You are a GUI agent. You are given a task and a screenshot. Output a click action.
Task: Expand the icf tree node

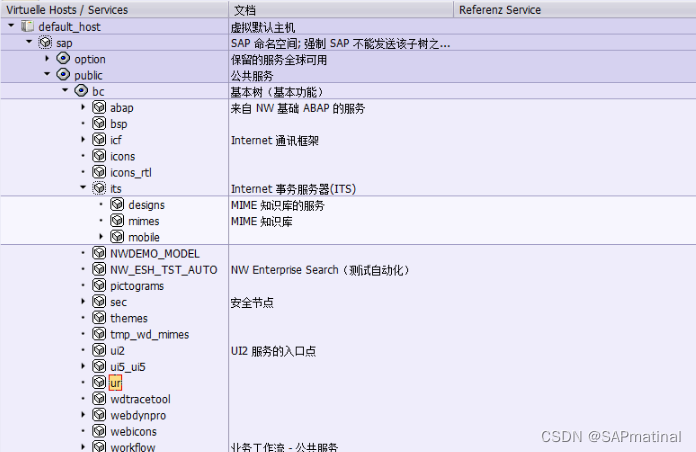click(83, 139)
